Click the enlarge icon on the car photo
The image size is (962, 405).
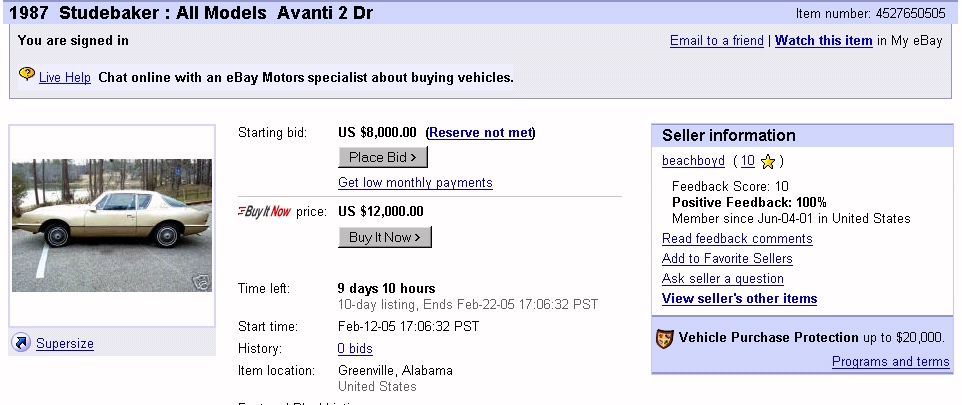[x=202, y=283]
